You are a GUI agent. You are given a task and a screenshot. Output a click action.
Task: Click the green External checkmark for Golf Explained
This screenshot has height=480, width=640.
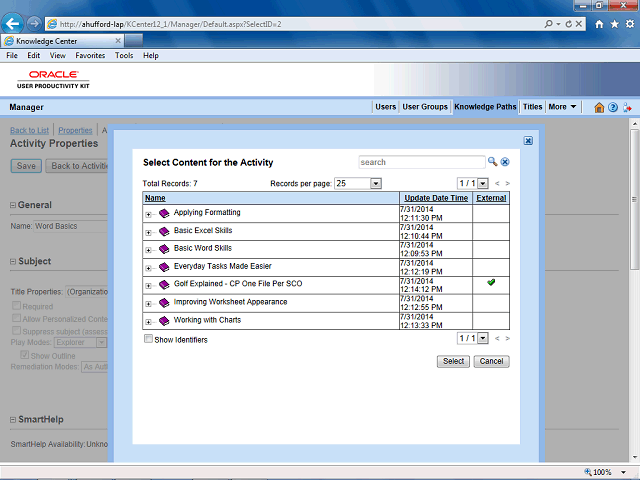click(491, 282)
